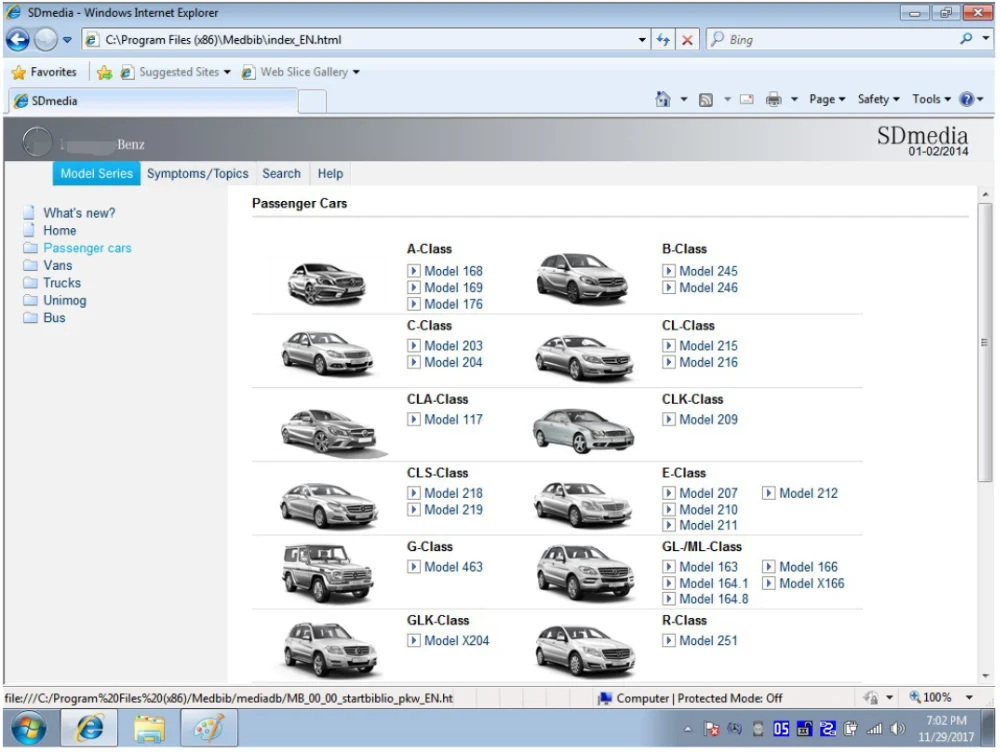Click the volume speaker tray icon
Image resolution: width=1000 pixels, height=752 pixels.
pos(897,728)
